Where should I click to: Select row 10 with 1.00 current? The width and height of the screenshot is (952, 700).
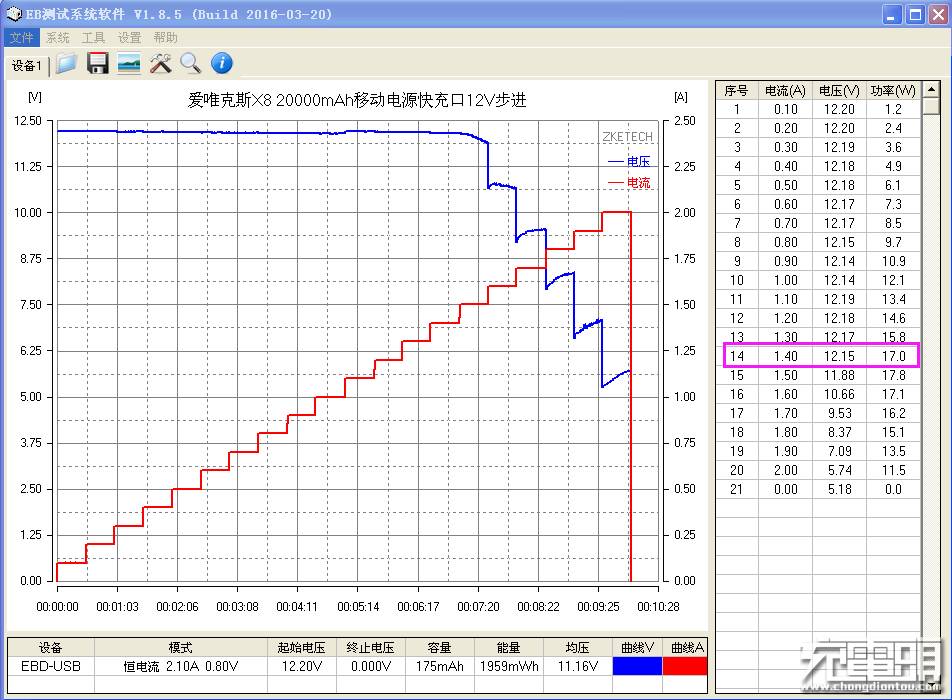[818, 280]
